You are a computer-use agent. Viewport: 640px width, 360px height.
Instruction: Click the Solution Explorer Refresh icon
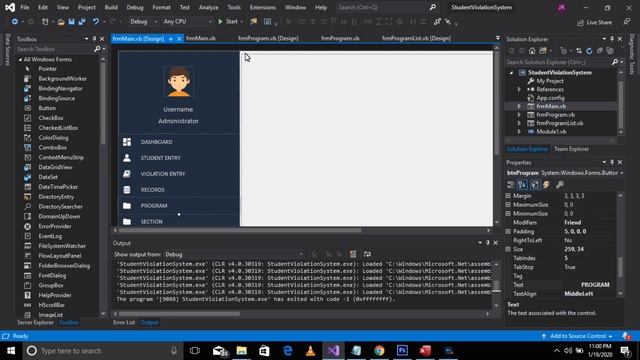(589, 51)
